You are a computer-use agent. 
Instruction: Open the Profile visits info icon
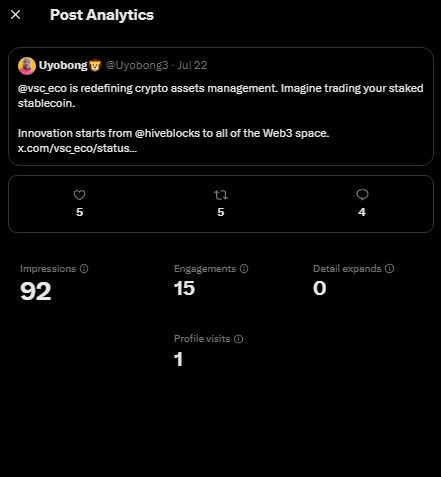tap(238, 339)
